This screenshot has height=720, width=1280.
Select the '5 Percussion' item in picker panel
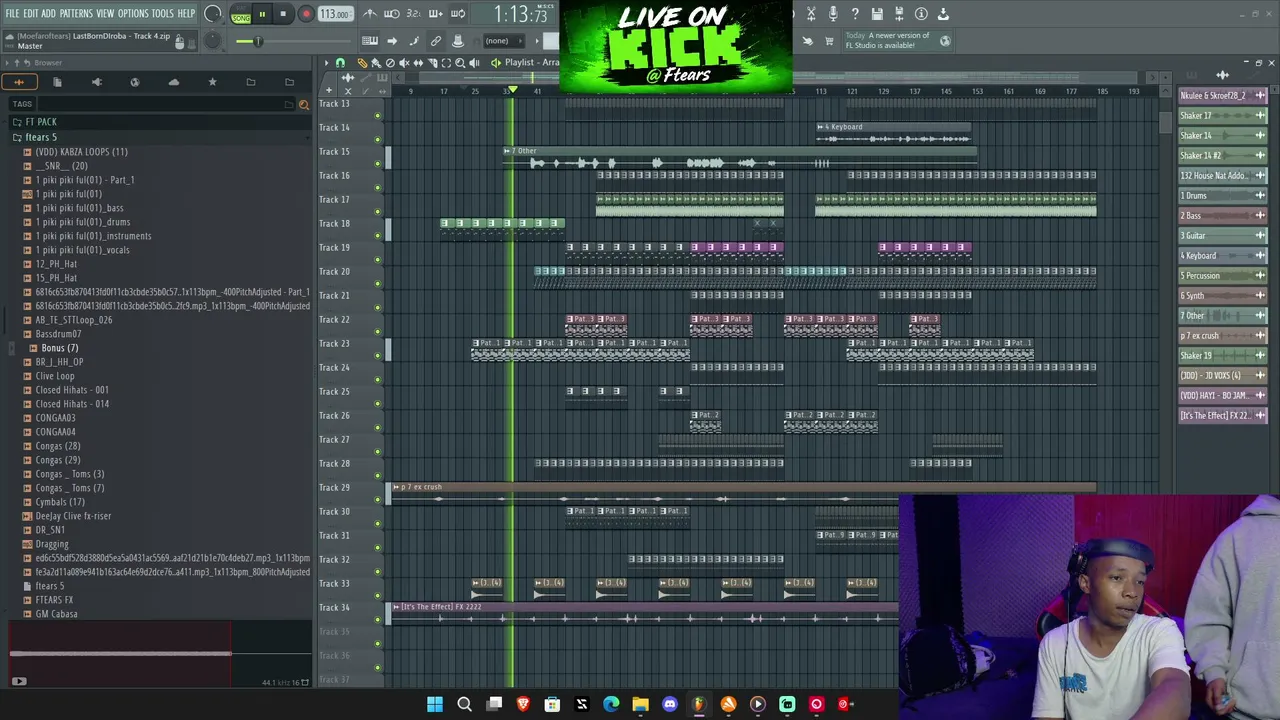(1222, 276)
